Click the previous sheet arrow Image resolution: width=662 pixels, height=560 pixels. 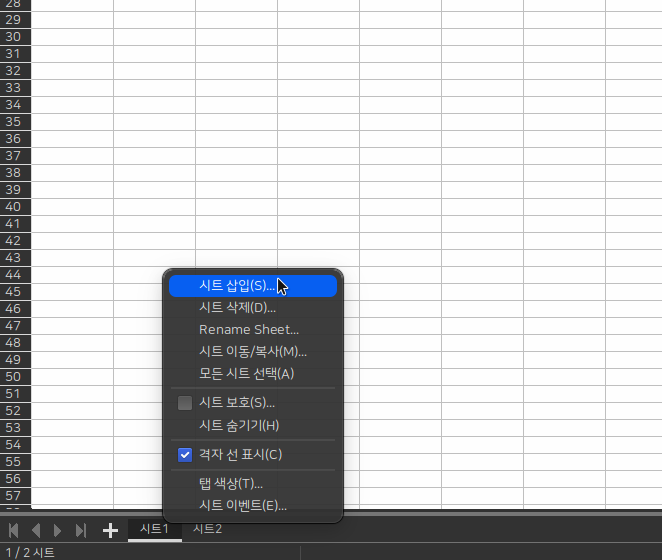36,530
